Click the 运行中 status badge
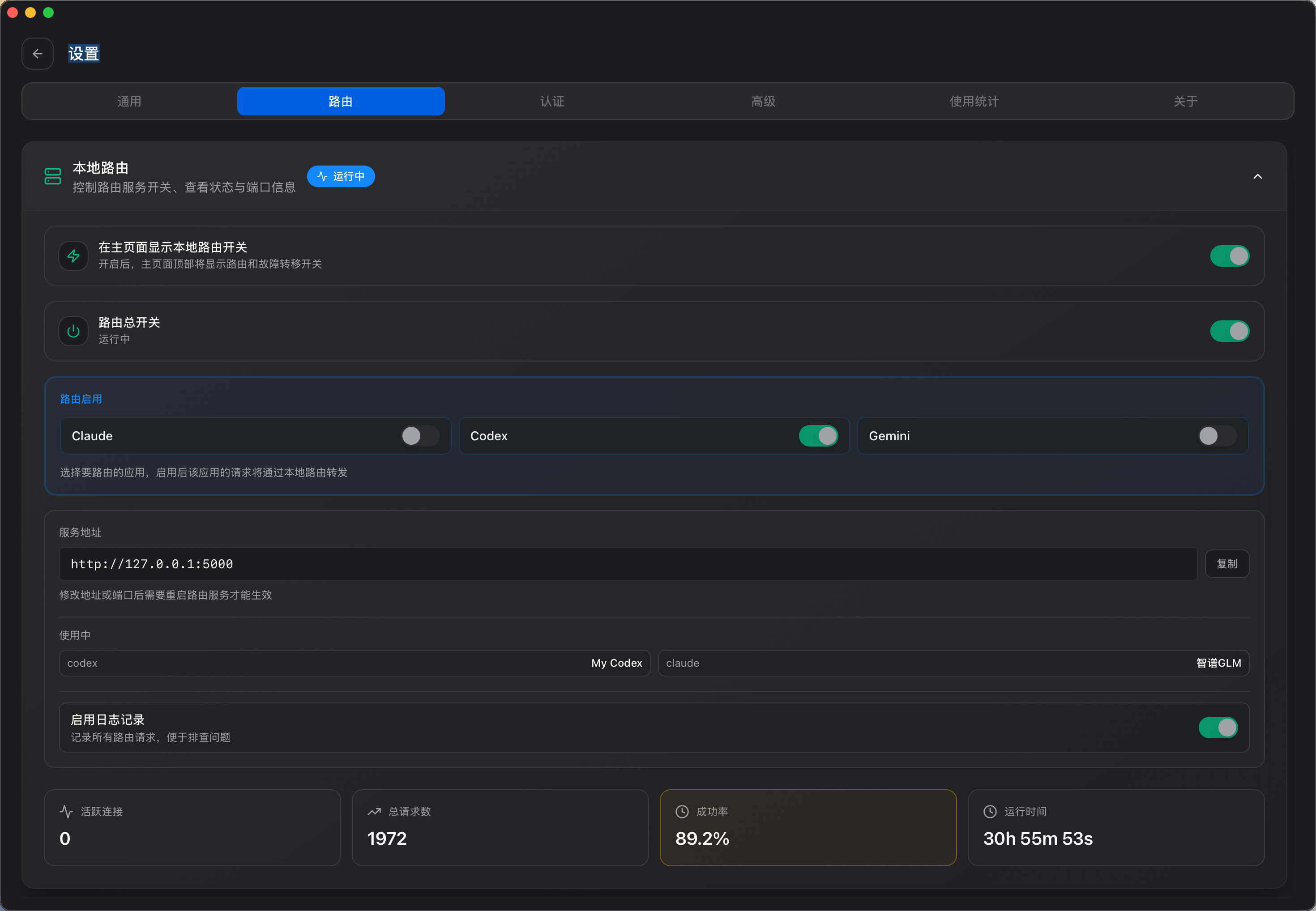Screen dimensions: 1316x911 [x=341, y=176]
